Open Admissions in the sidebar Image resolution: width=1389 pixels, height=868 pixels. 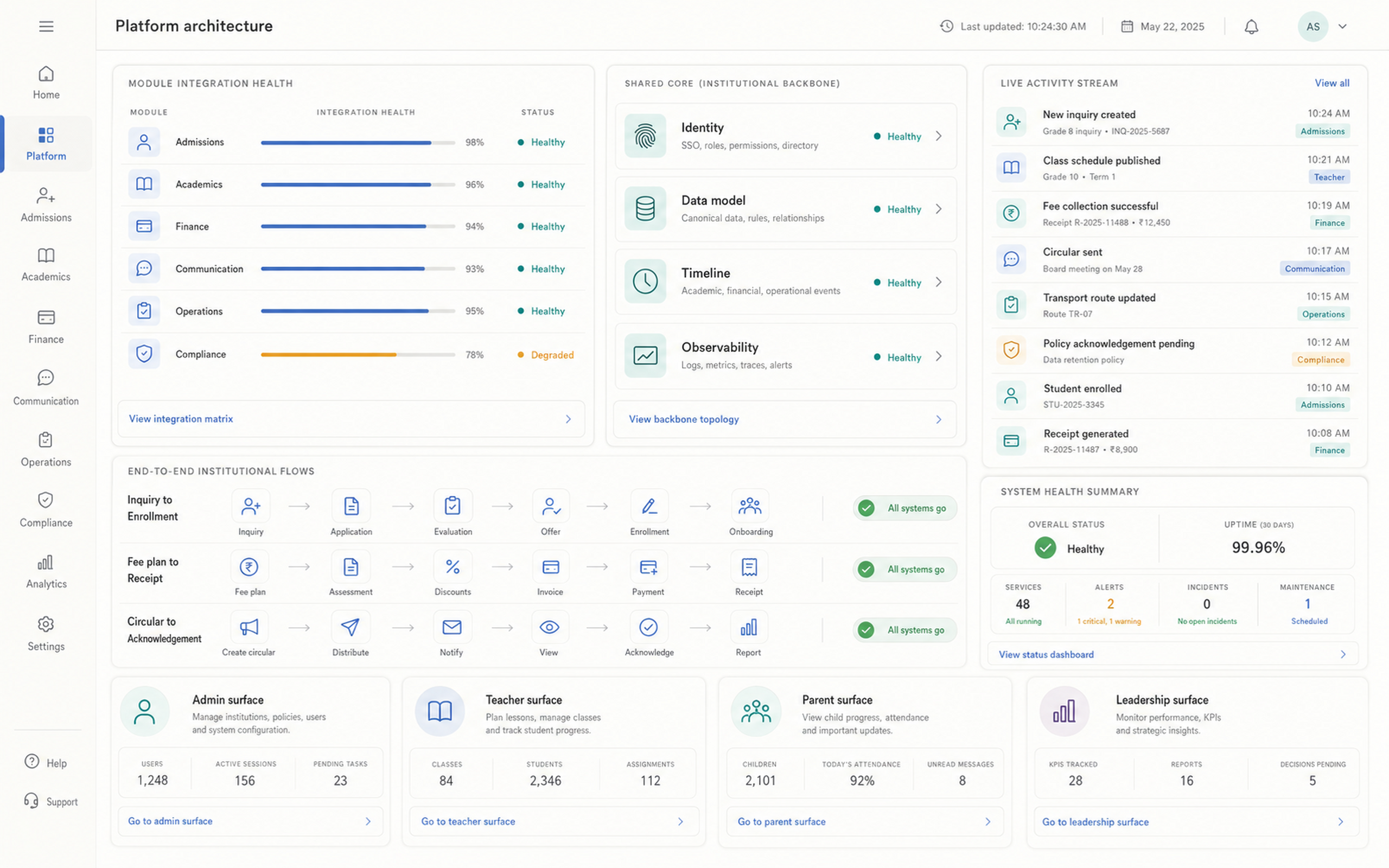point(46,205)
